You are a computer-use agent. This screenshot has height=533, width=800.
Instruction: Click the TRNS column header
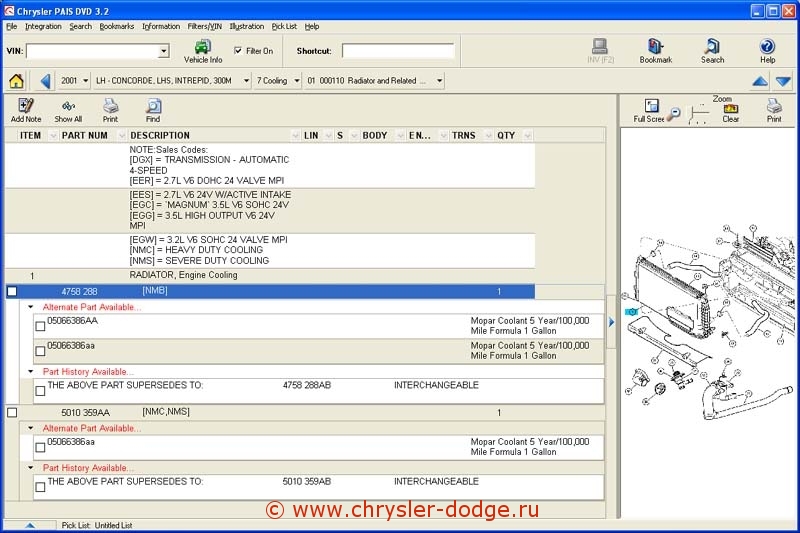(x=463, y=136)
